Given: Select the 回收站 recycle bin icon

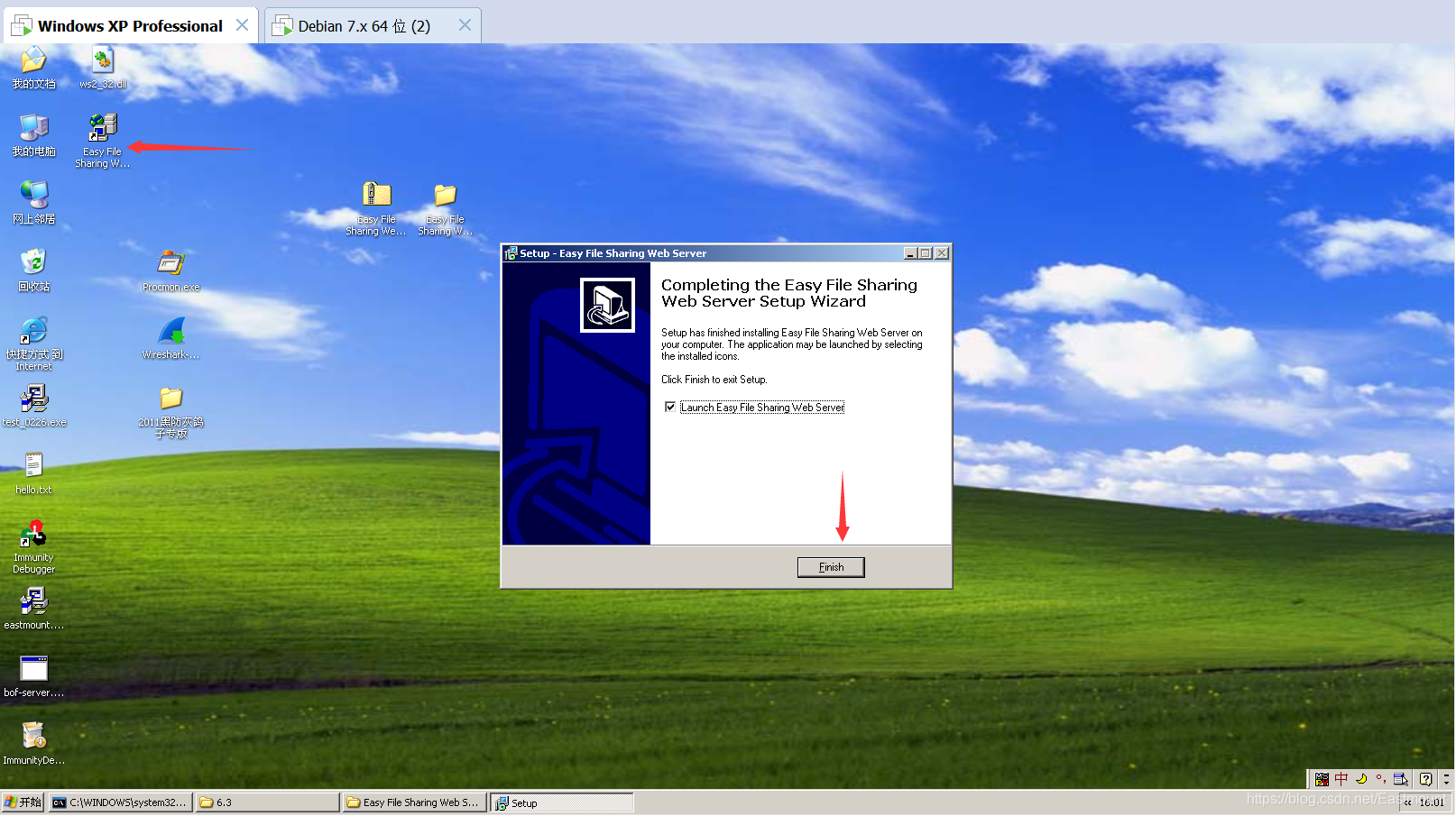Looking at the screenshot, I should point(33,270).
